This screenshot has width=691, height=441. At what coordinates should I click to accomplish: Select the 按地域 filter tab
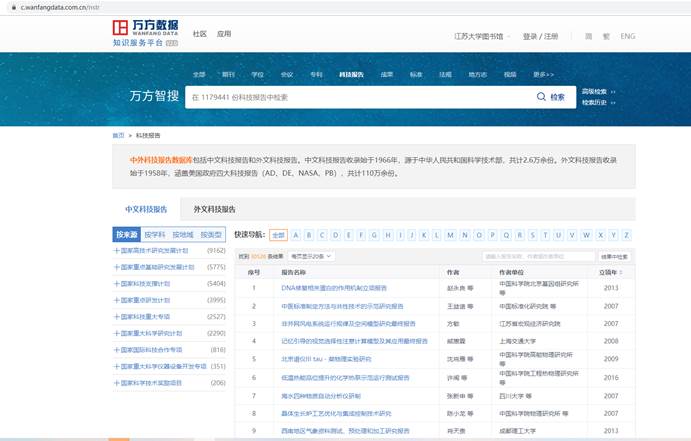click(x=183, y=235)
